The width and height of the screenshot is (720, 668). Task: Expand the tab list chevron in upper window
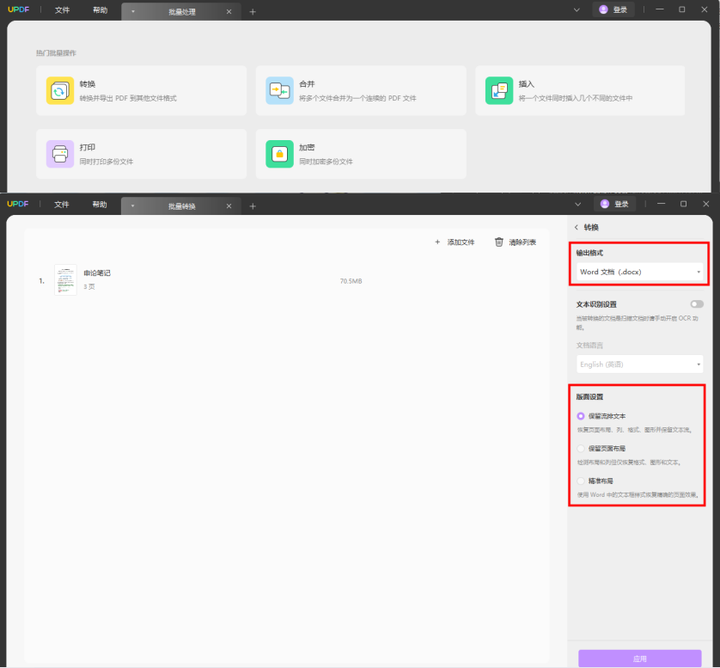tap(577, 10)
